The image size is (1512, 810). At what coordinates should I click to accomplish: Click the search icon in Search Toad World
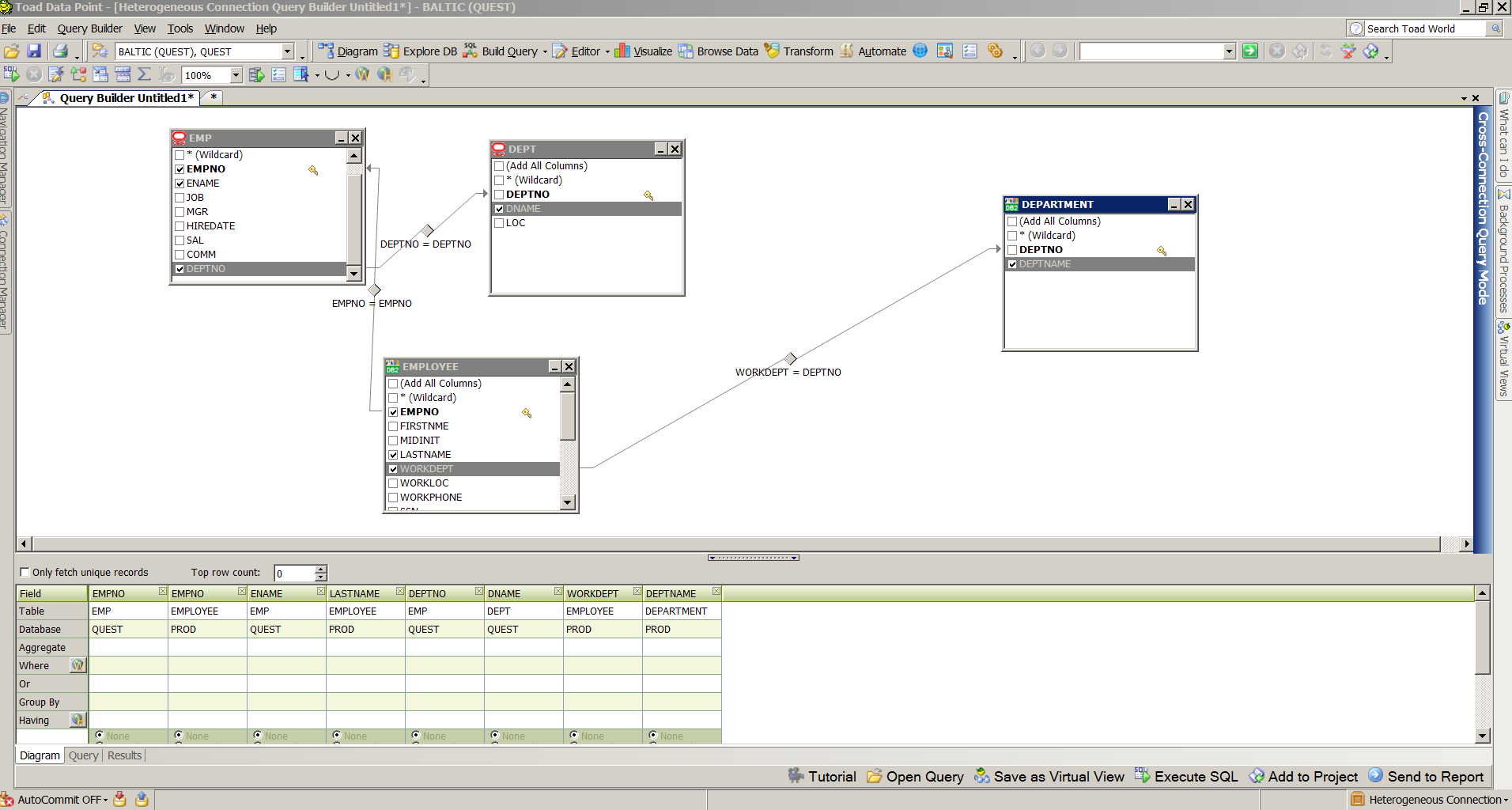(1495, 28)
